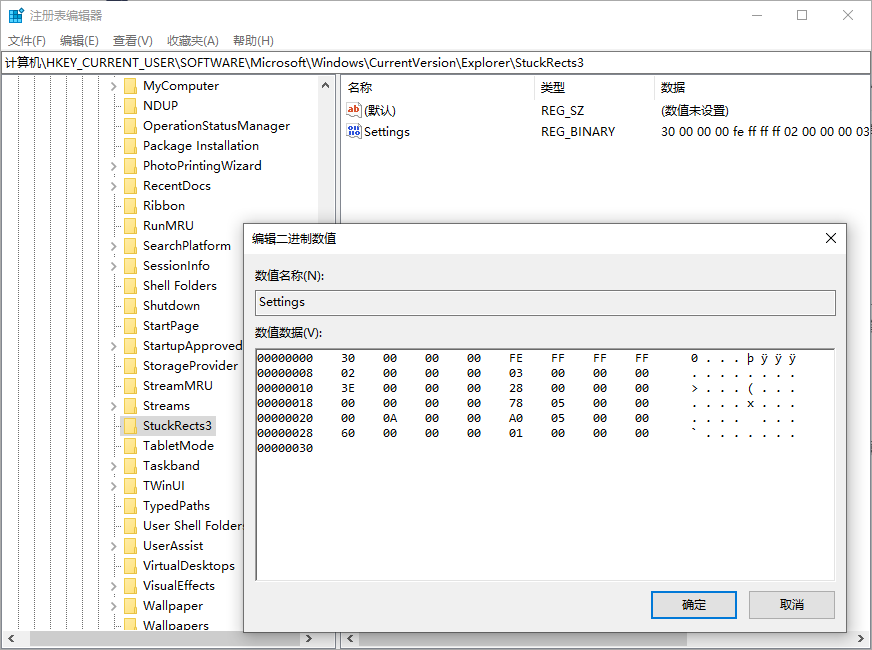
Task: Open the 编辑(E) menu
Action: [79, 40]
